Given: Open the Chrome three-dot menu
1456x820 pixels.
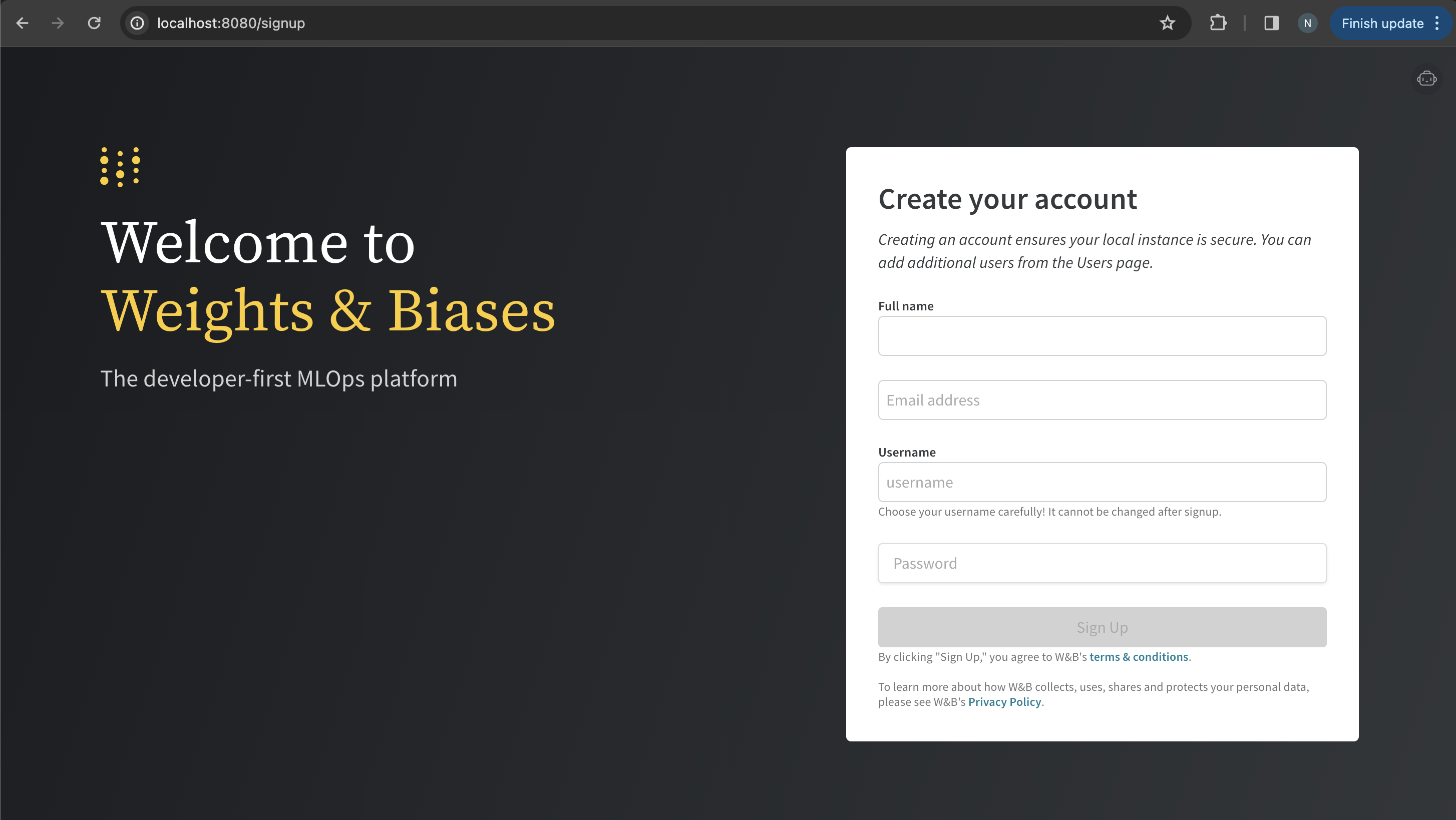Looking at the screenshot, I should 1437,23.
